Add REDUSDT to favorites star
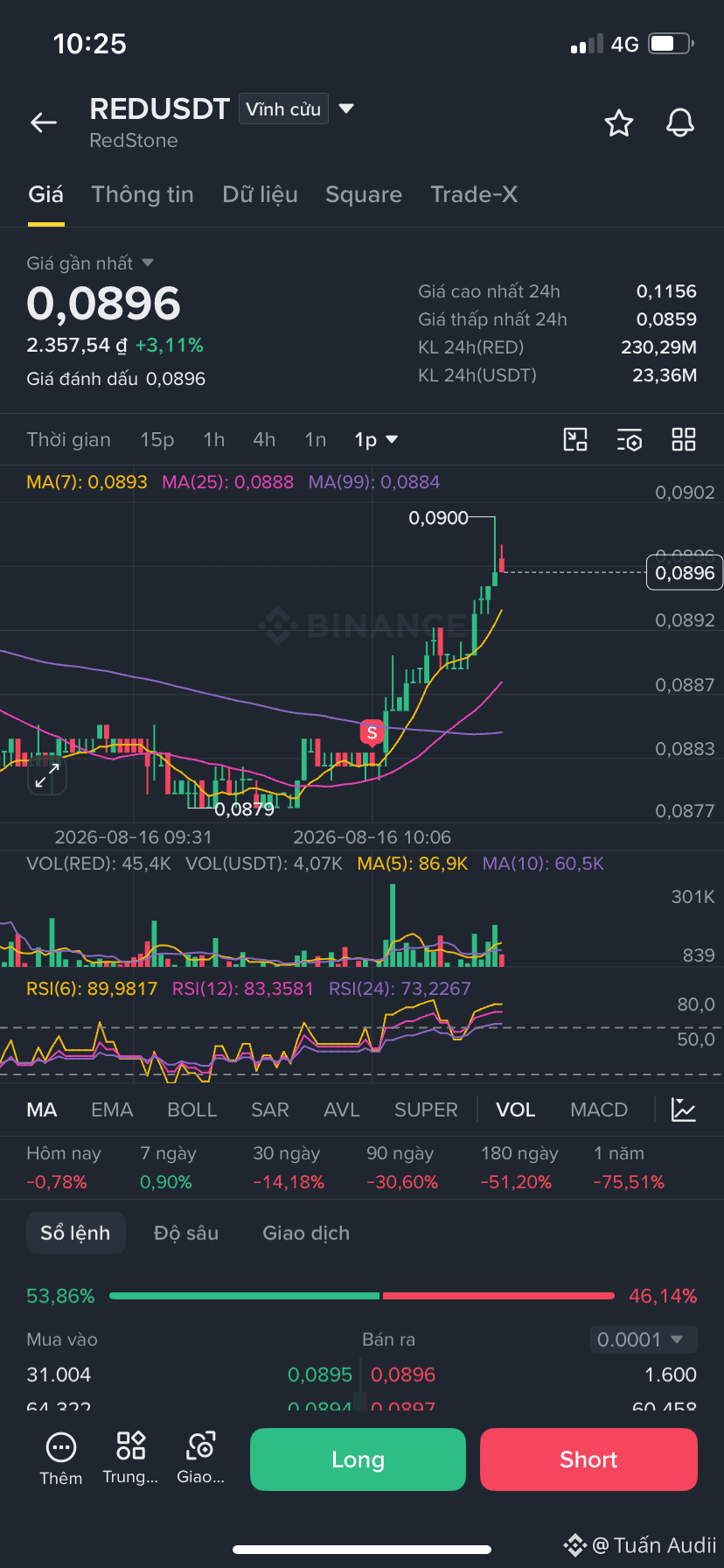The width and height of the screenshot is (724, 1568). click(x=619, y=123)
